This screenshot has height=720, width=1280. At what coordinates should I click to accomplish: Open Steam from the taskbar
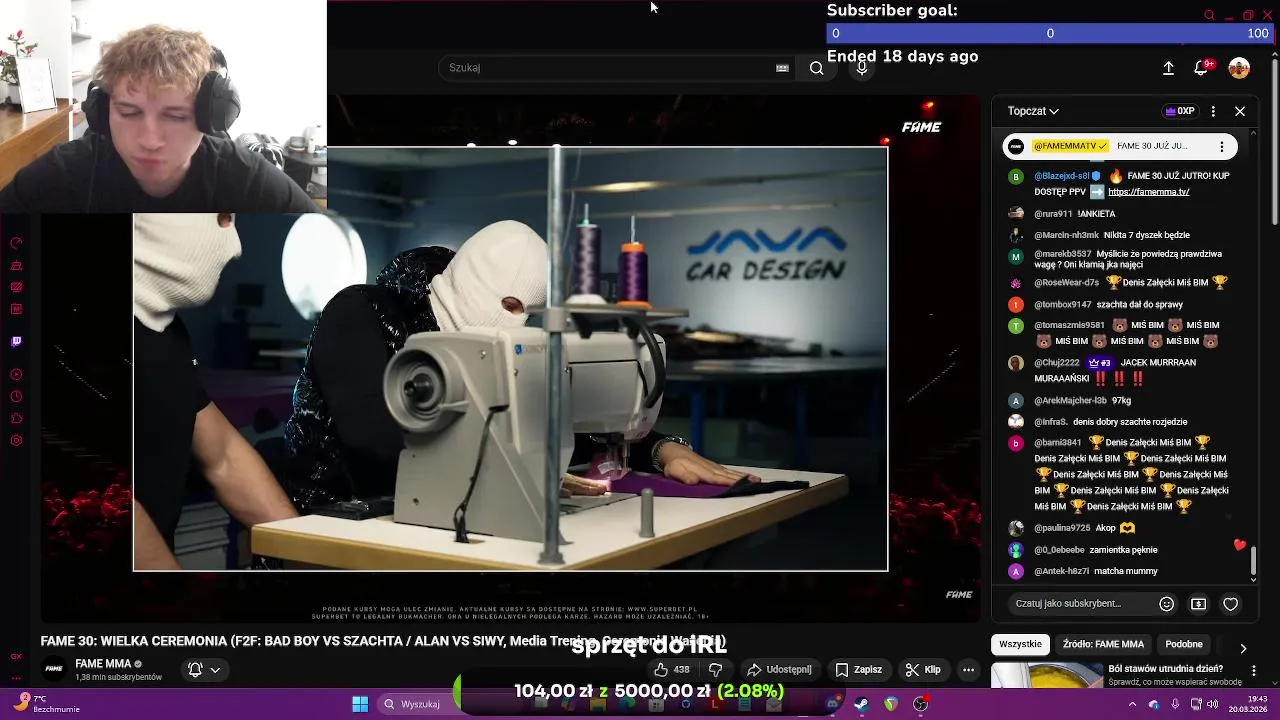click(x=861, y=704)
